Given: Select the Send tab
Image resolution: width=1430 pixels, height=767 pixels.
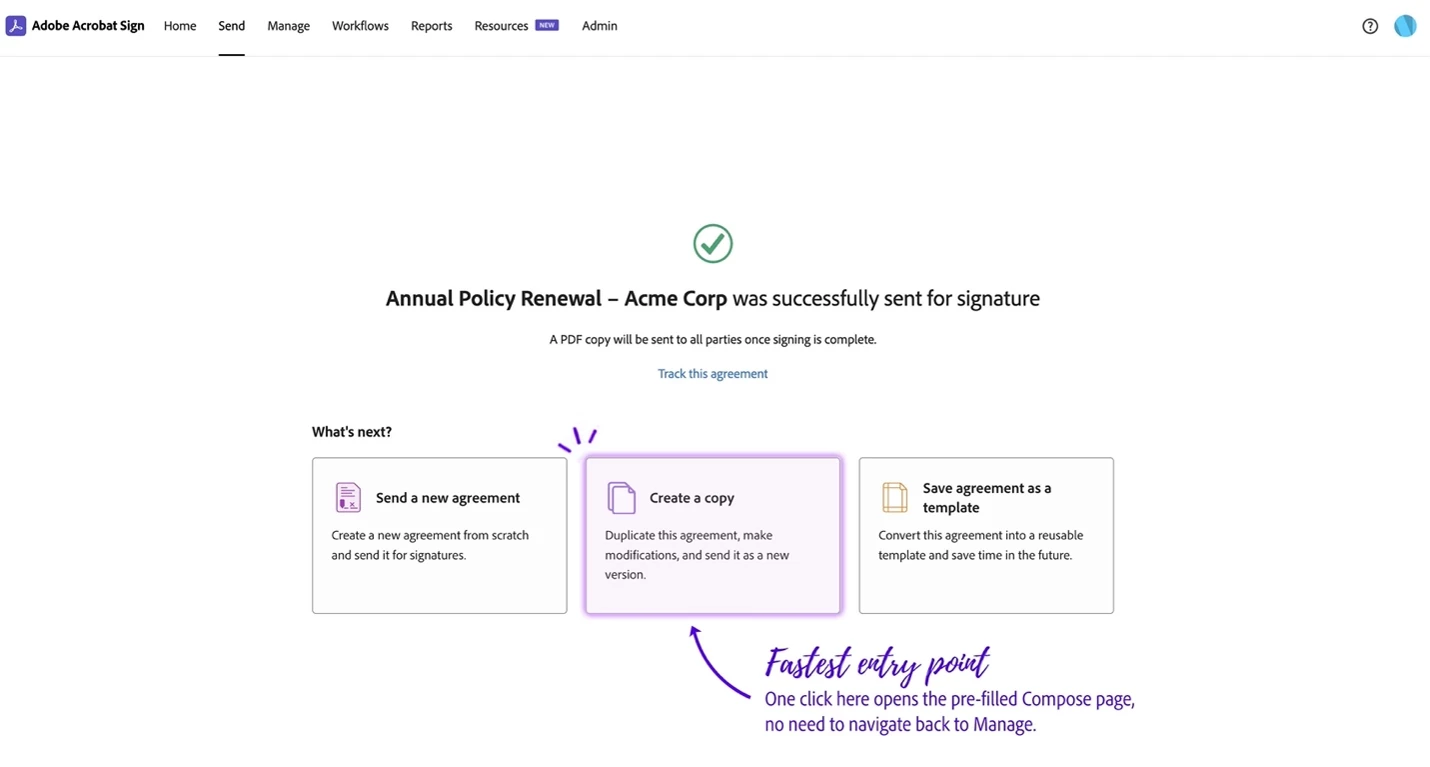Looking at the screenshot, I should tap(232, 26).
